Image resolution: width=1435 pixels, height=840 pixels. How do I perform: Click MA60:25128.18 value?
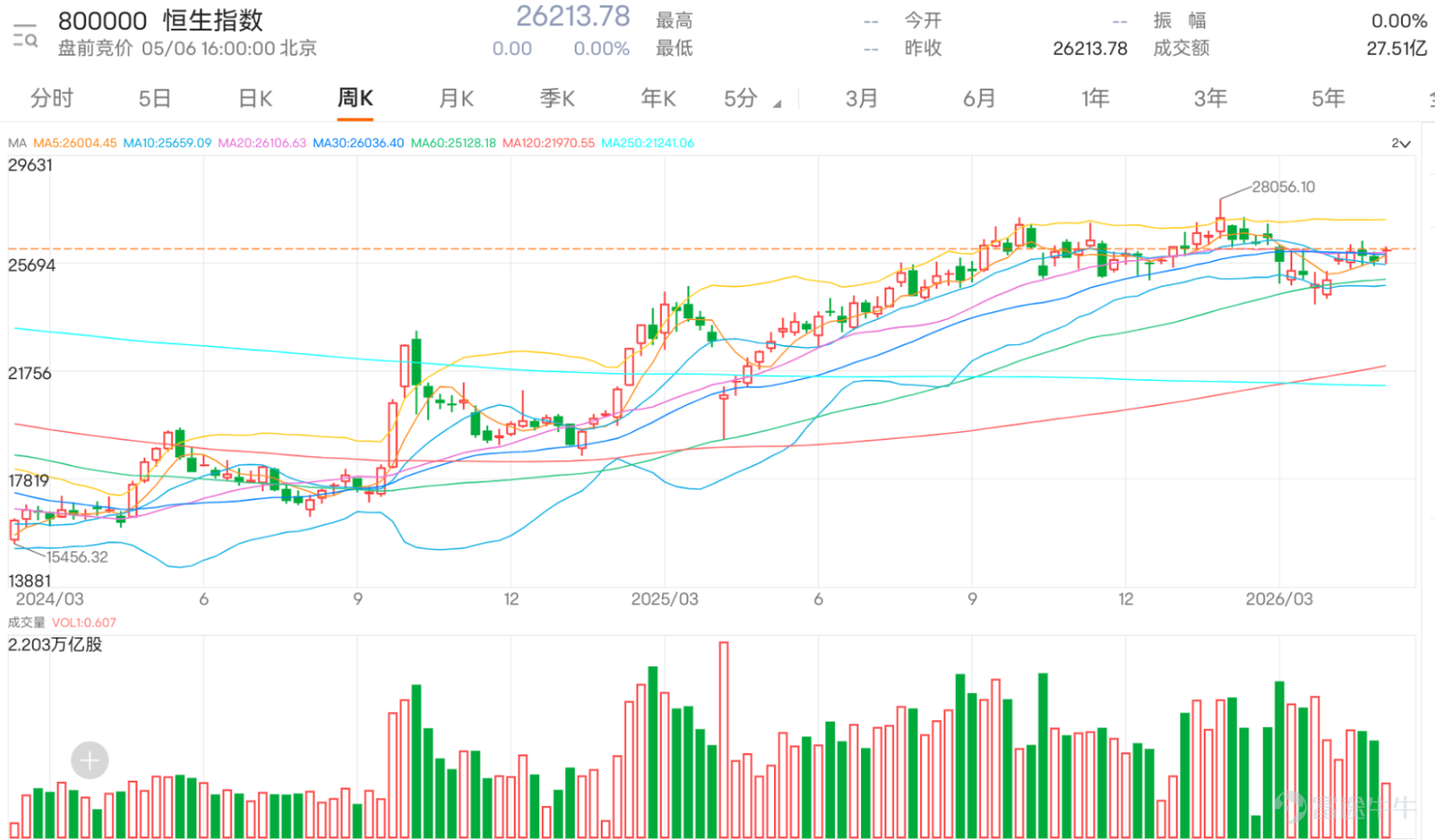(453, 143)
